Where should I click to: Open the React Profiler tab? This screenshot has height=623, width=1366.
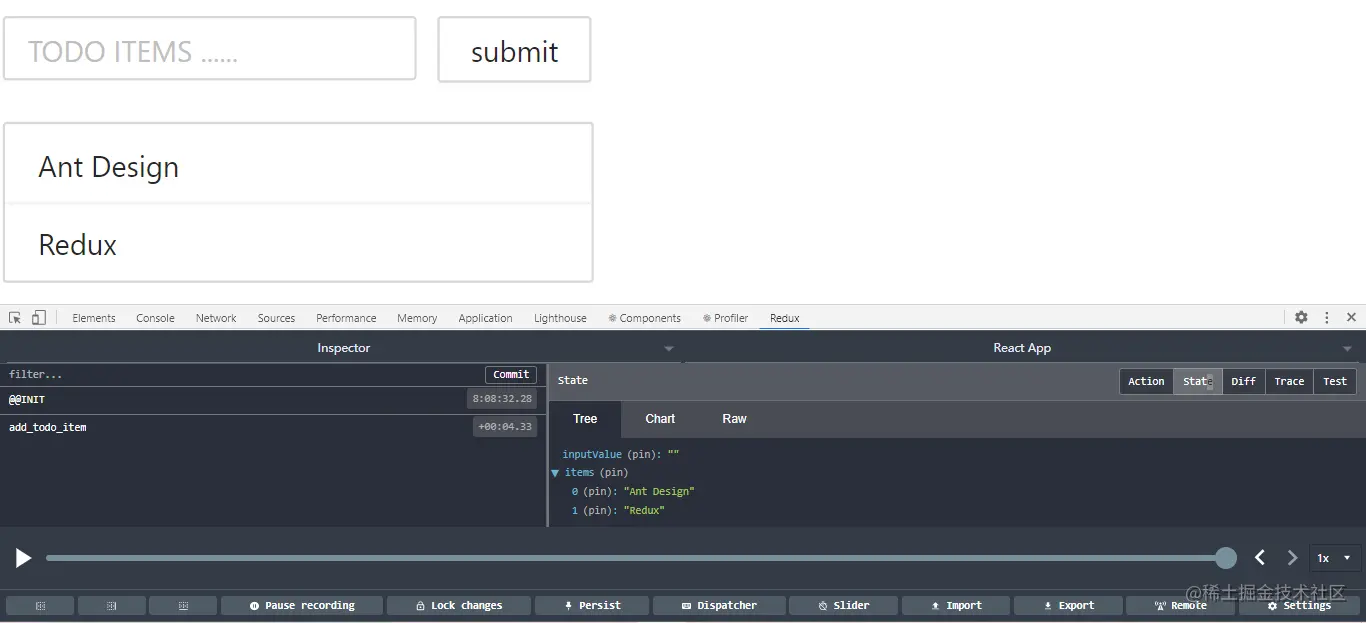(x=725, y=318)
